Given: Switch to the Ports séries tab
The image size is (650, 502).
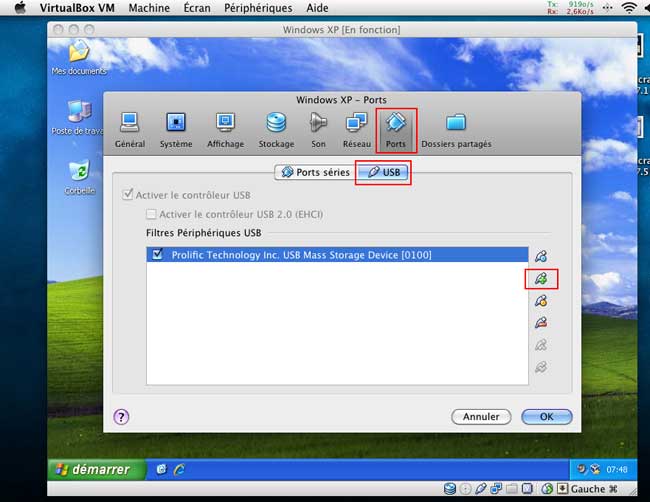Looking at the screenshot, I should [315, 172].
